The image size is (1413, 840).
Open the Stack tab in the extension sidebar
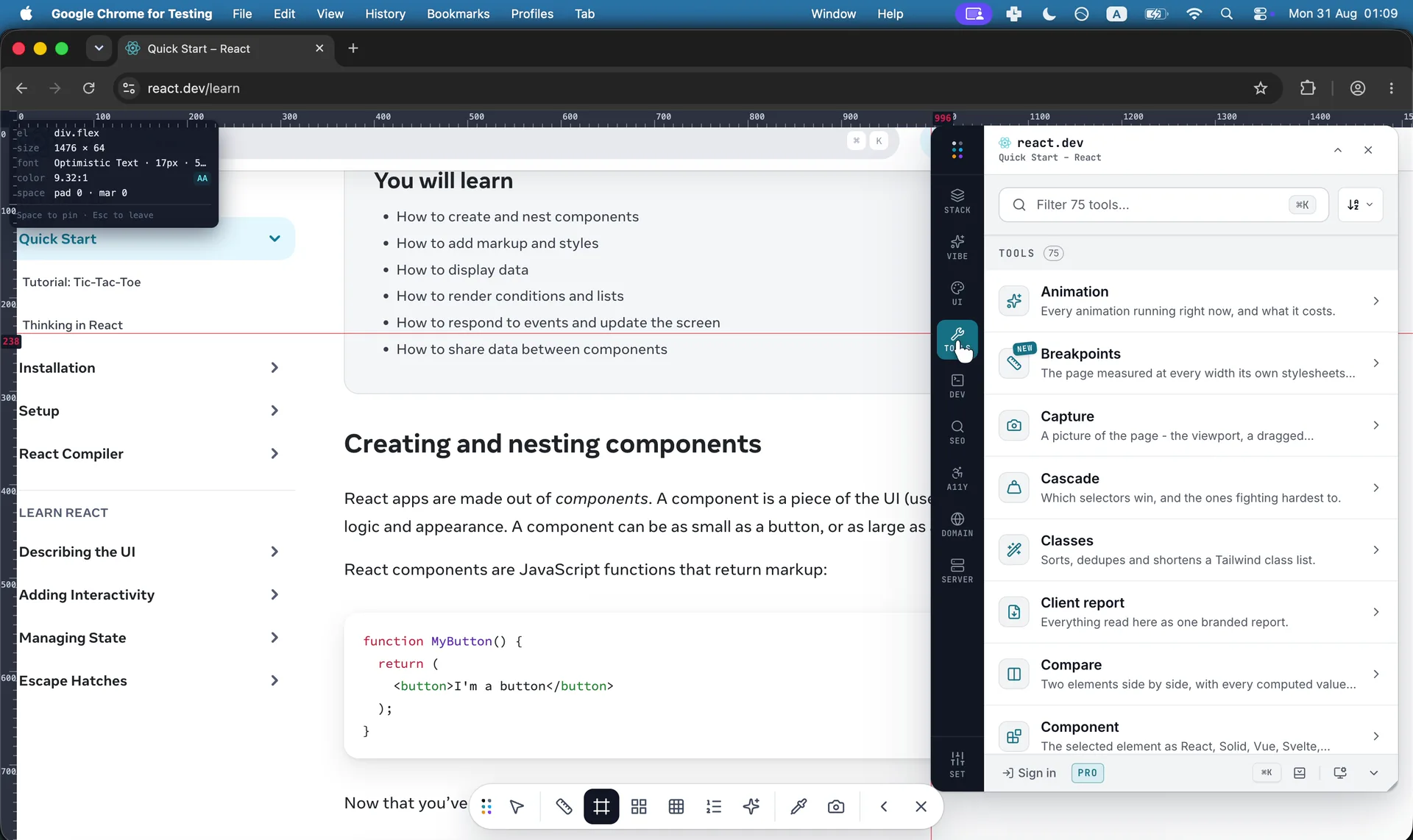point(957,201)
